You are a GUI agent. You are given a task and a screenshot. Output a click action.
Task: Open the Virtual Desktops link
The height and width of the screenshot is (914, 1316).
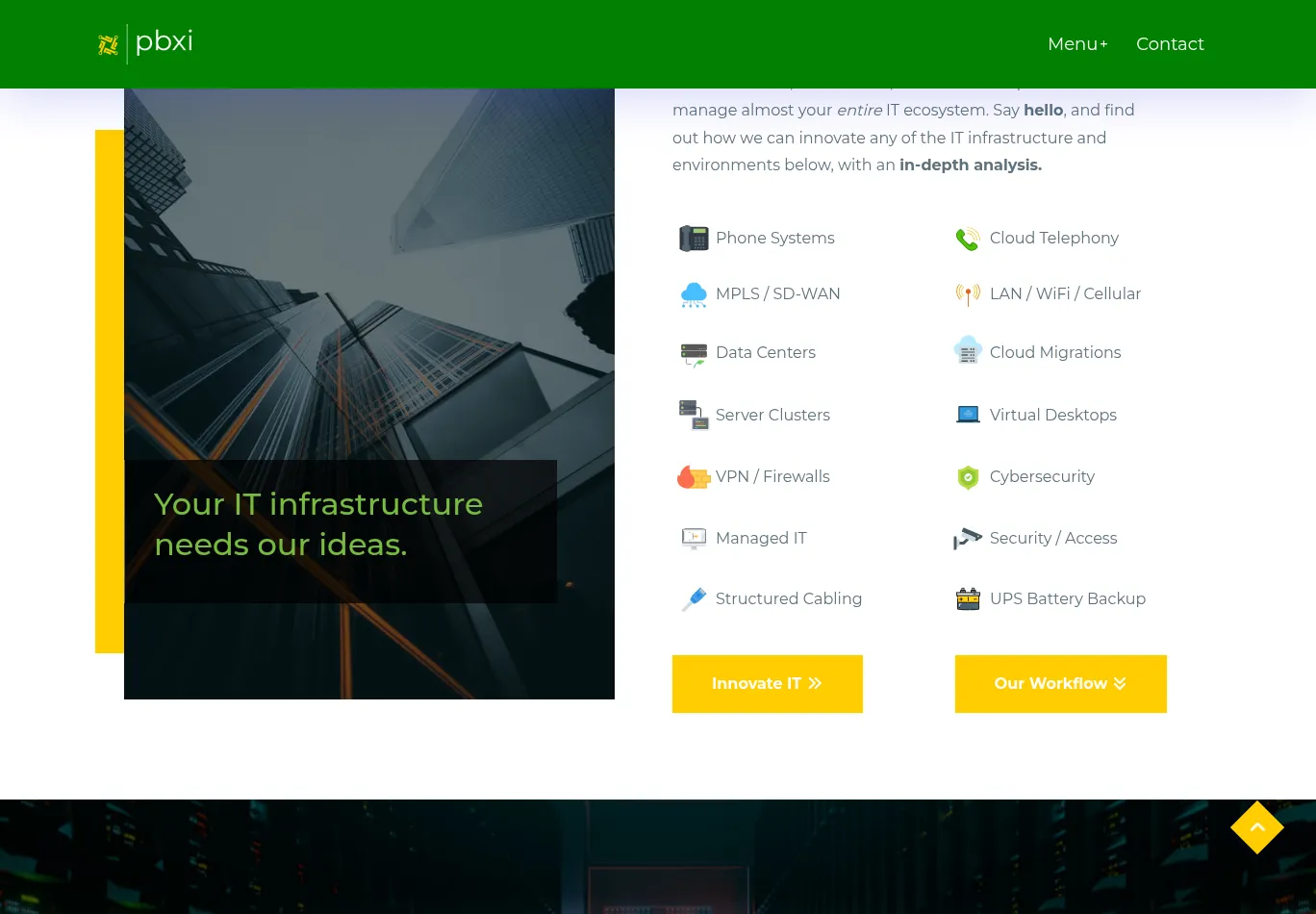coord(1052,416)
